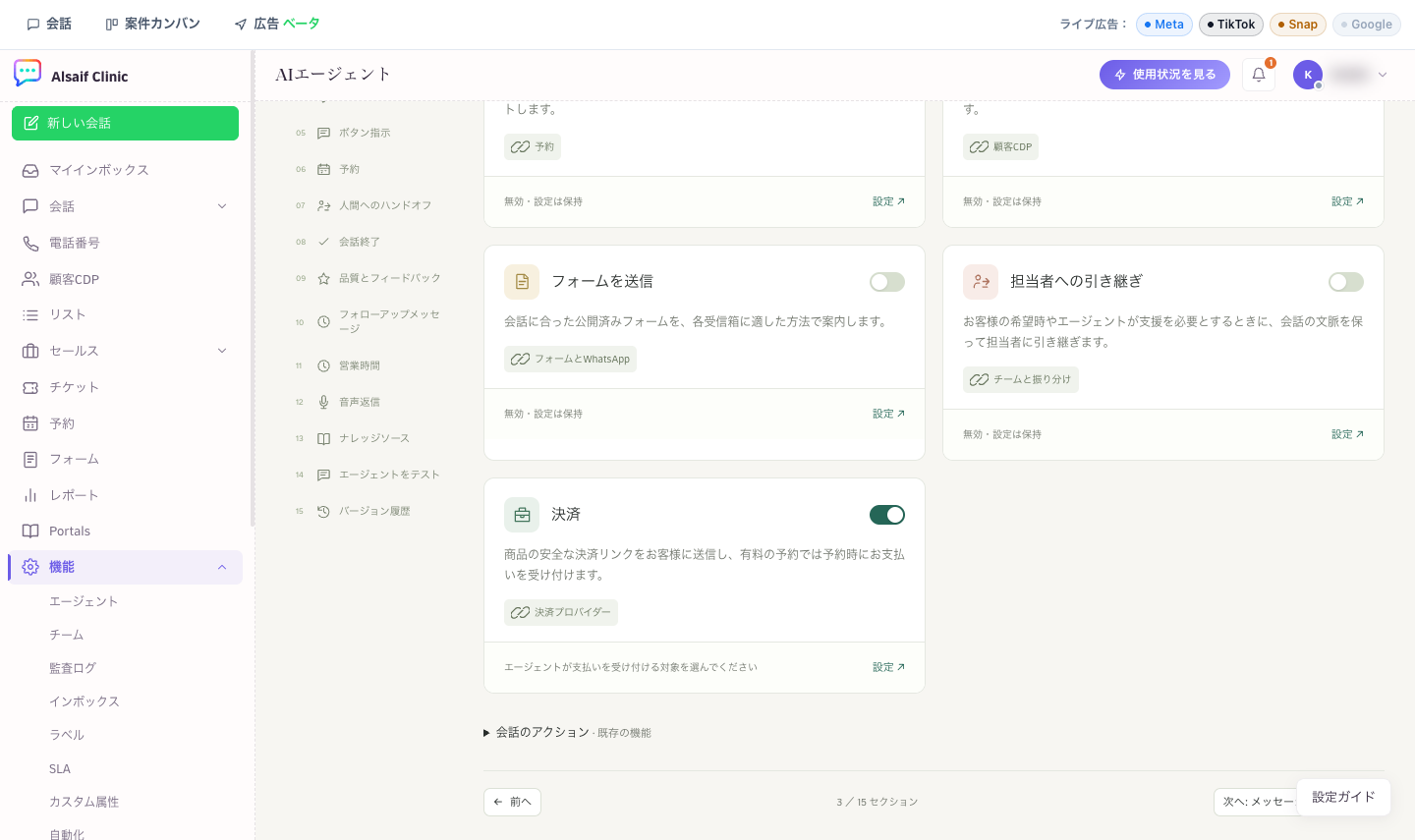1415x840 pixels.
Task: Open the notification bell
Action: 1259,75
